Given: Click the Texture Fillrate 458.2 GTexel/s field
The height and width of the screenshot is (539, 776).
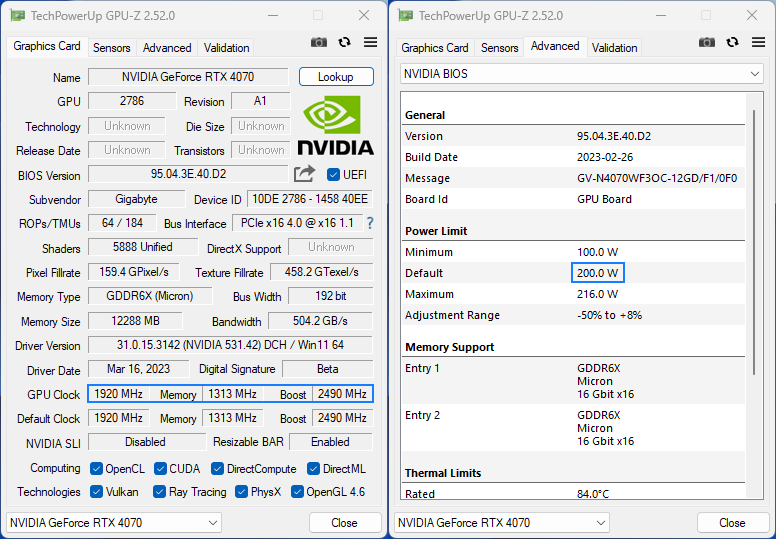Looking at the screenshot, I should click(x=322, y=272).
